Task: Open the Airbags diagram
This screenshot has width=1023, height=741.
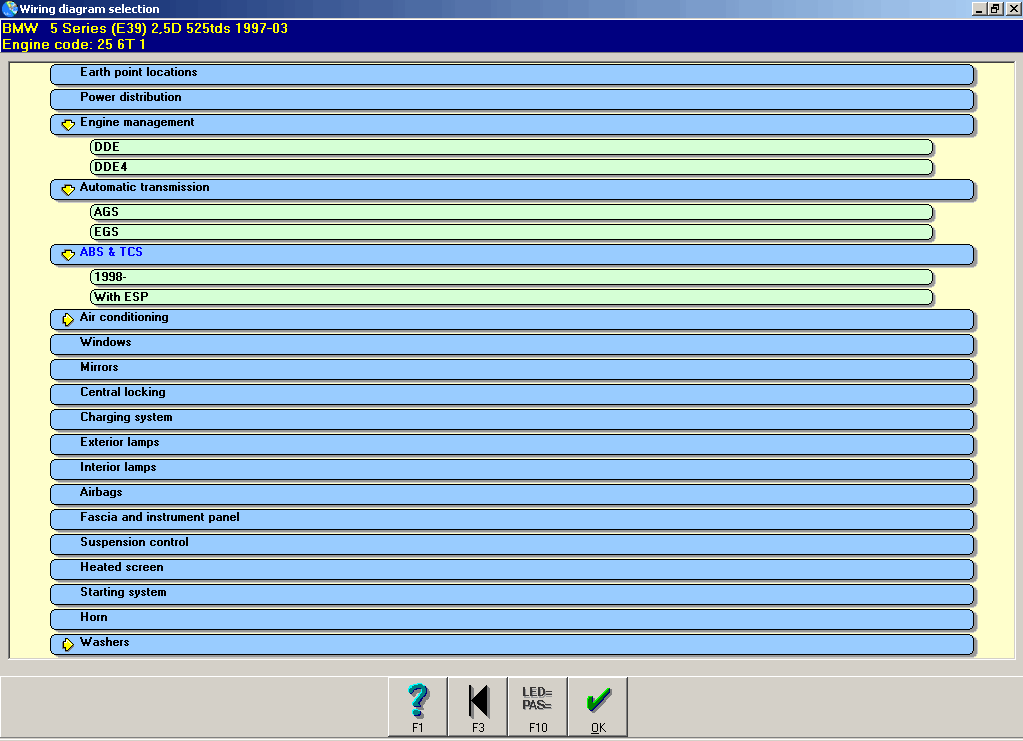Action: coord(512,494)
